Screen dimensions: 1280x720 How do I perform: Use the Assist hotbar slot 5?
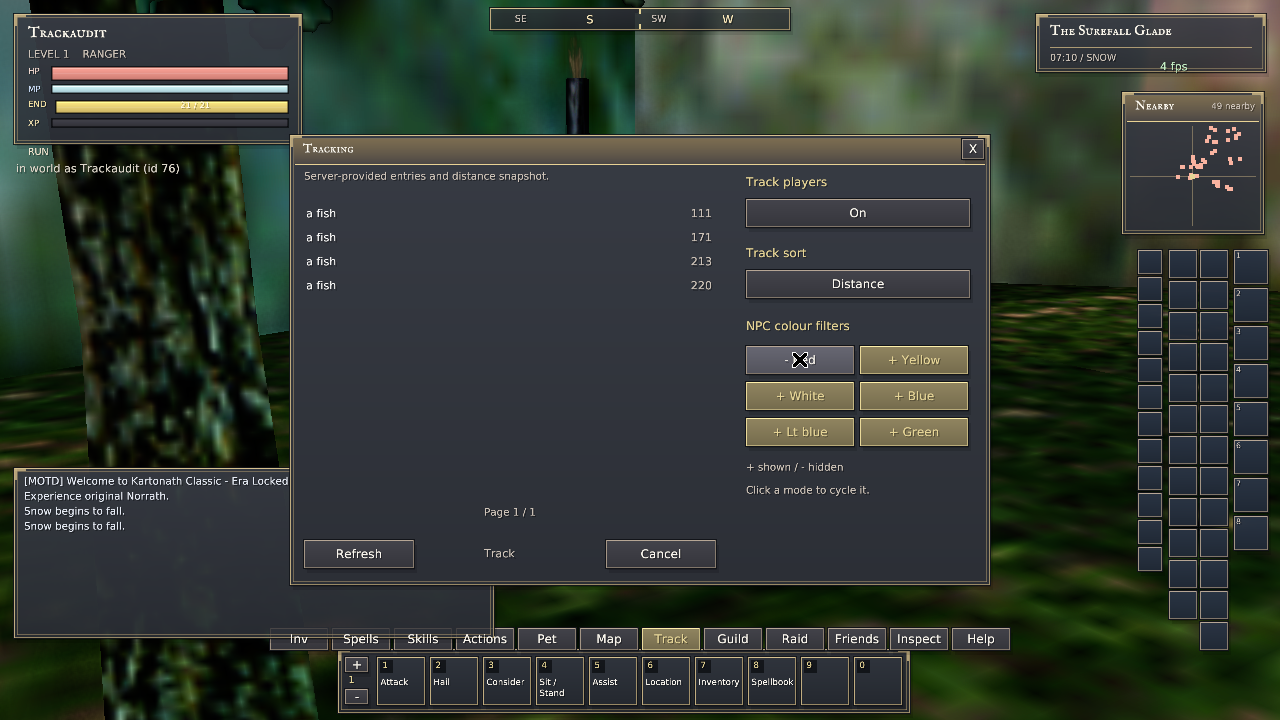click(x=613, y=681)
